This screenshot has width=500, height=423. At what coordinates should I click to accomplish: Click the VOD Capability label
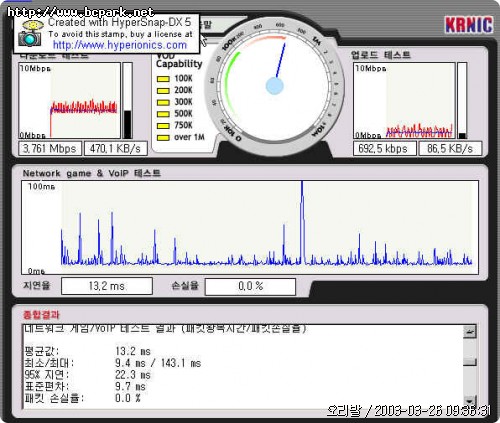coord(179,61)
